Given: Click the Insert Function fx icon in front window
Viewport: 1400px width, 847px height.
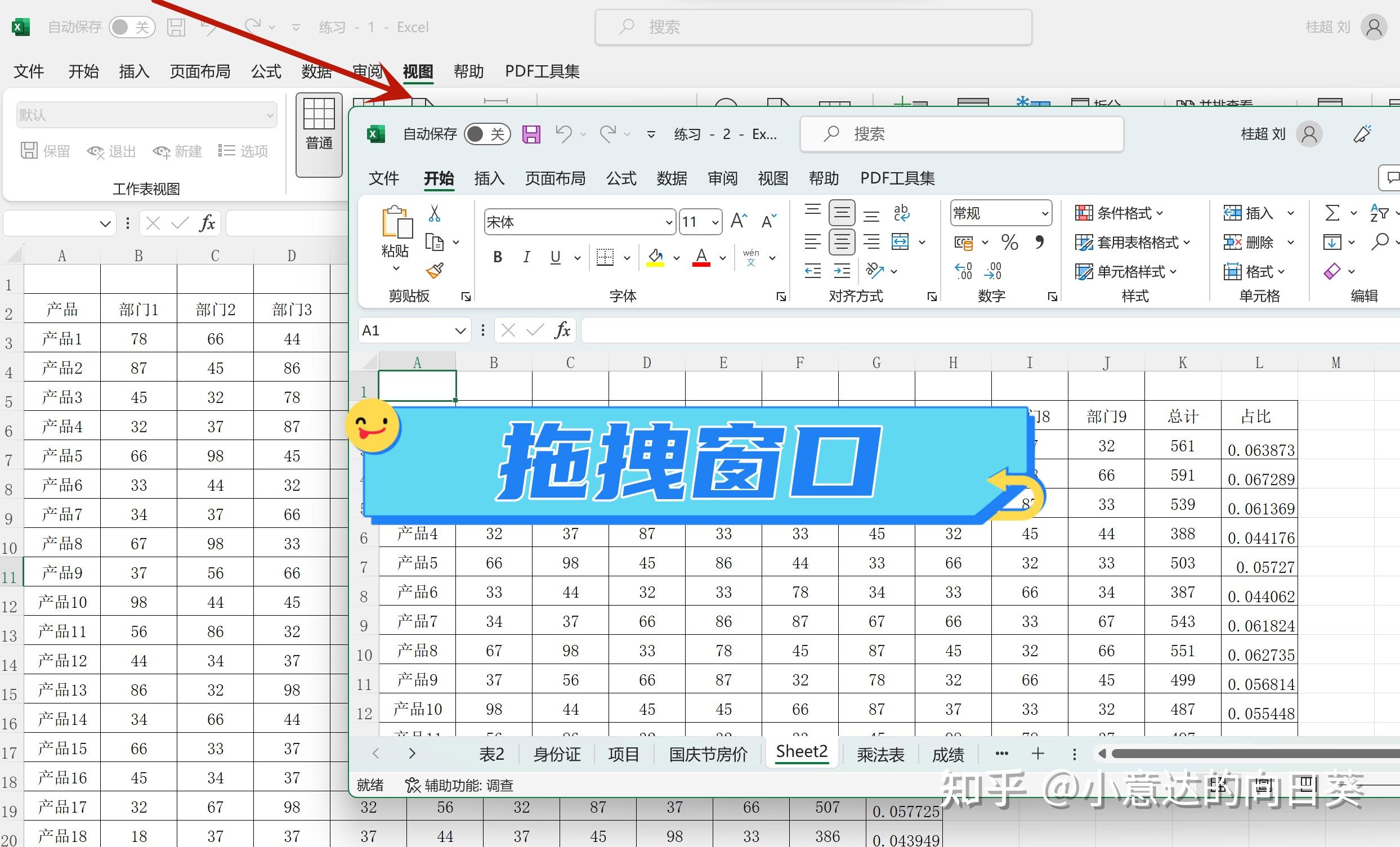Looking at the screenshot, I should pyautogui.click(x=562, y=330).
